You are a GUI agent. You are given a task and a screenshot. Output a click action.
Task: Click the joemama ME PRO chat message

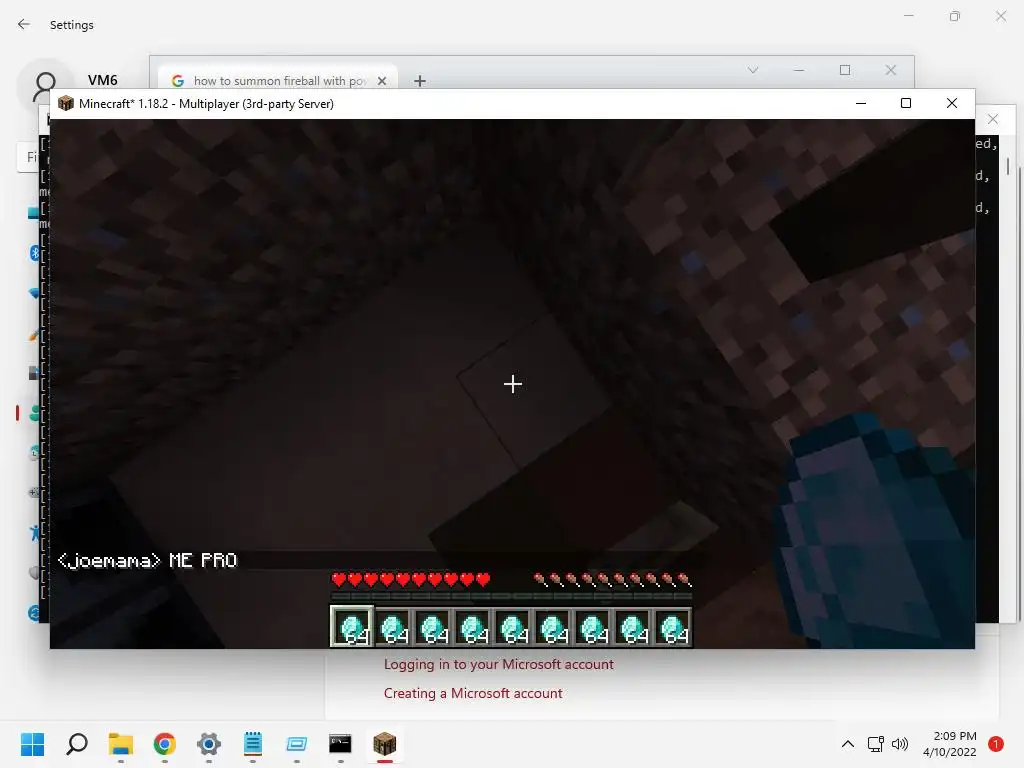pos(148,560)
